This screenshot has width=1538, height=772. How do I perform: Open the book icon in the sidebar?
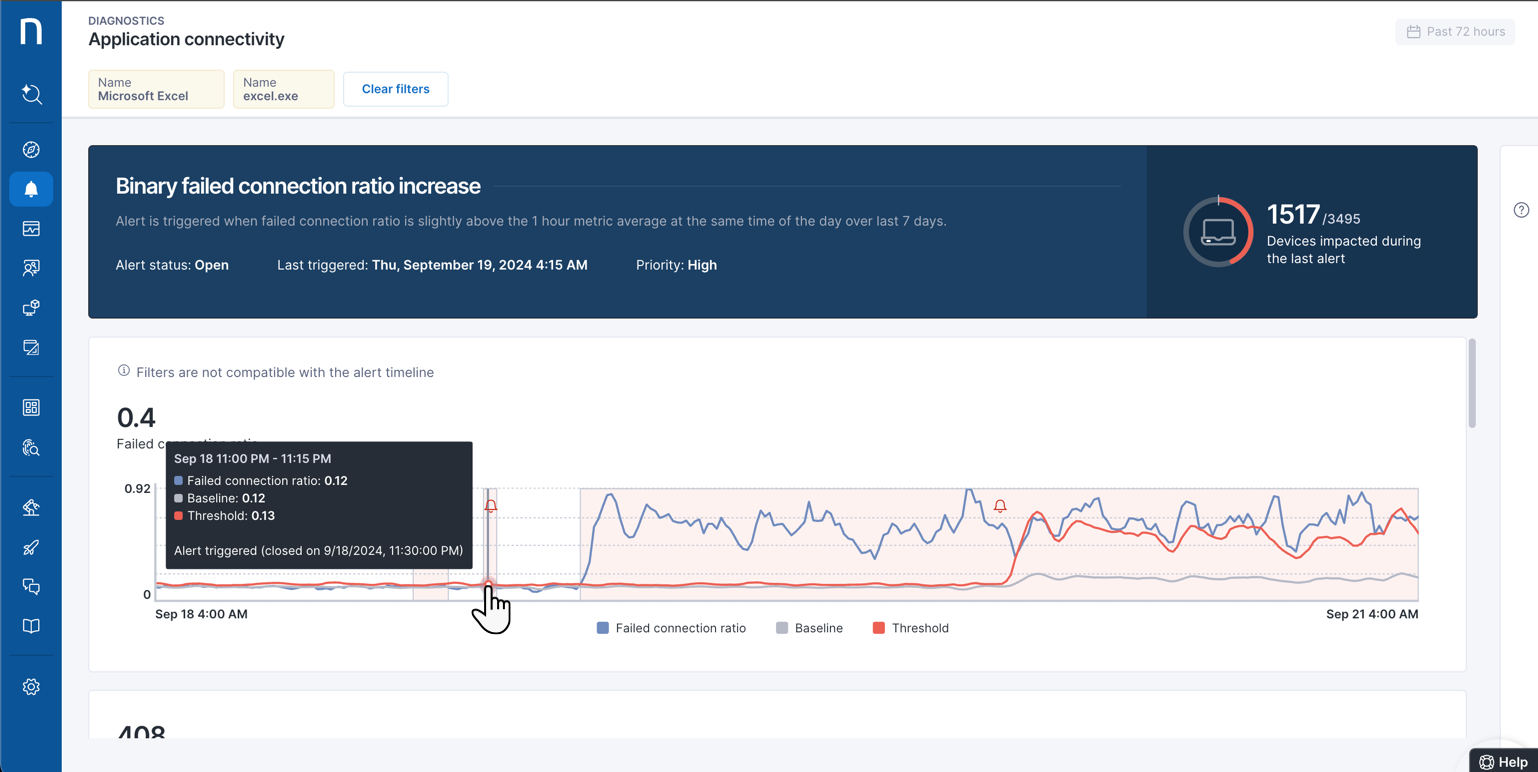(31, 627)
